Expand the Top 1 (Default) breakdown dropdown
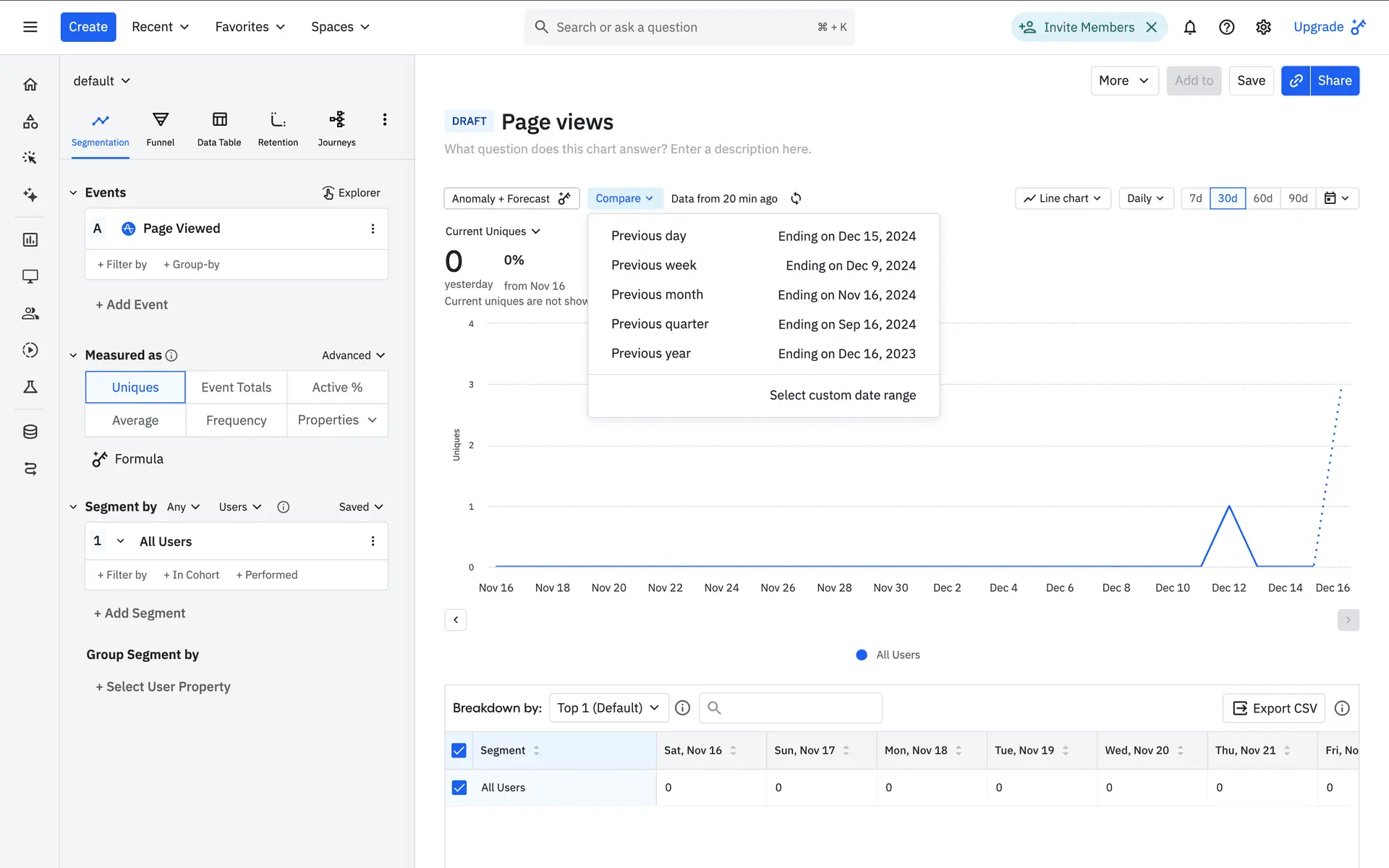 (x=608, y=707)
